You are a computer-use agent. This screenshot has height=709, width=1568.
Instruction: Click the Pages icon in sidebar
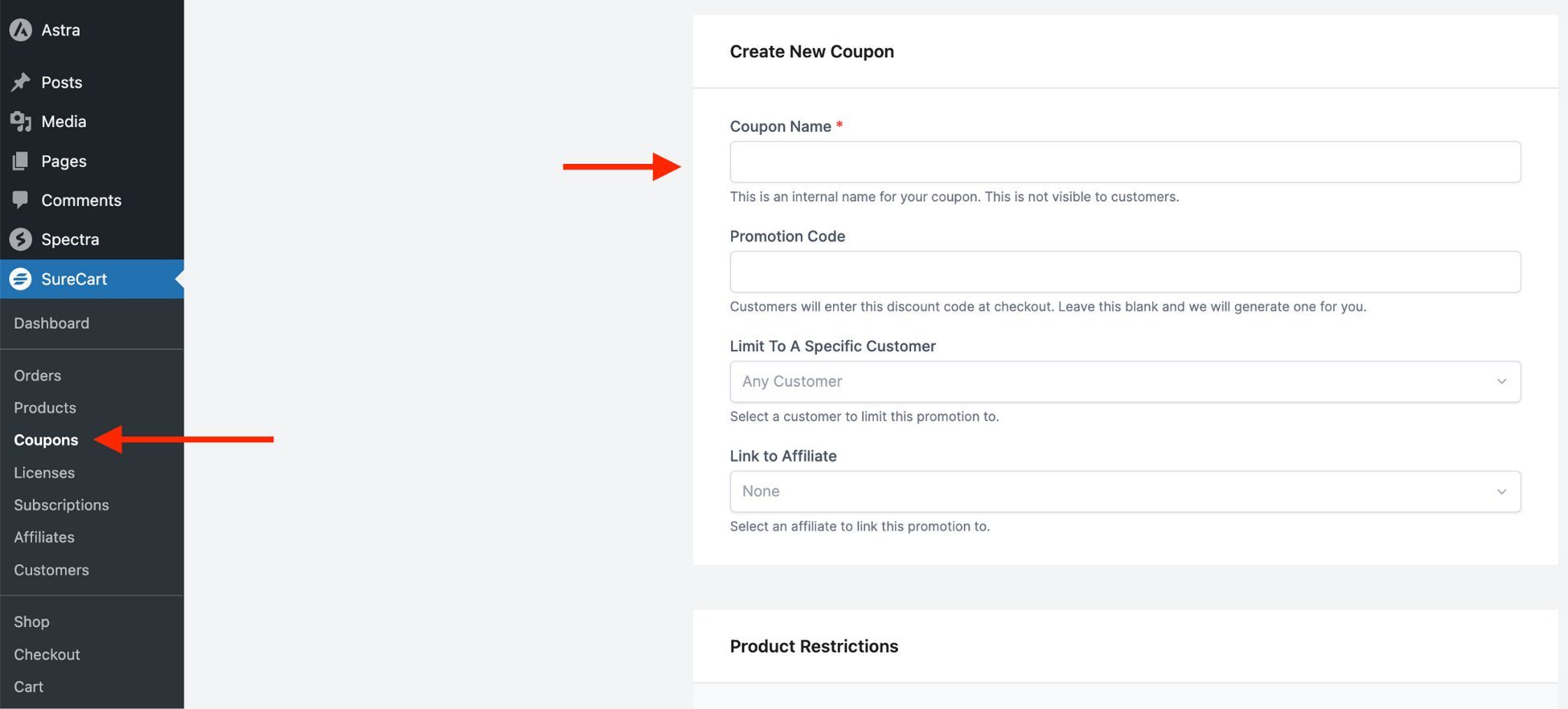coord(21,161)
